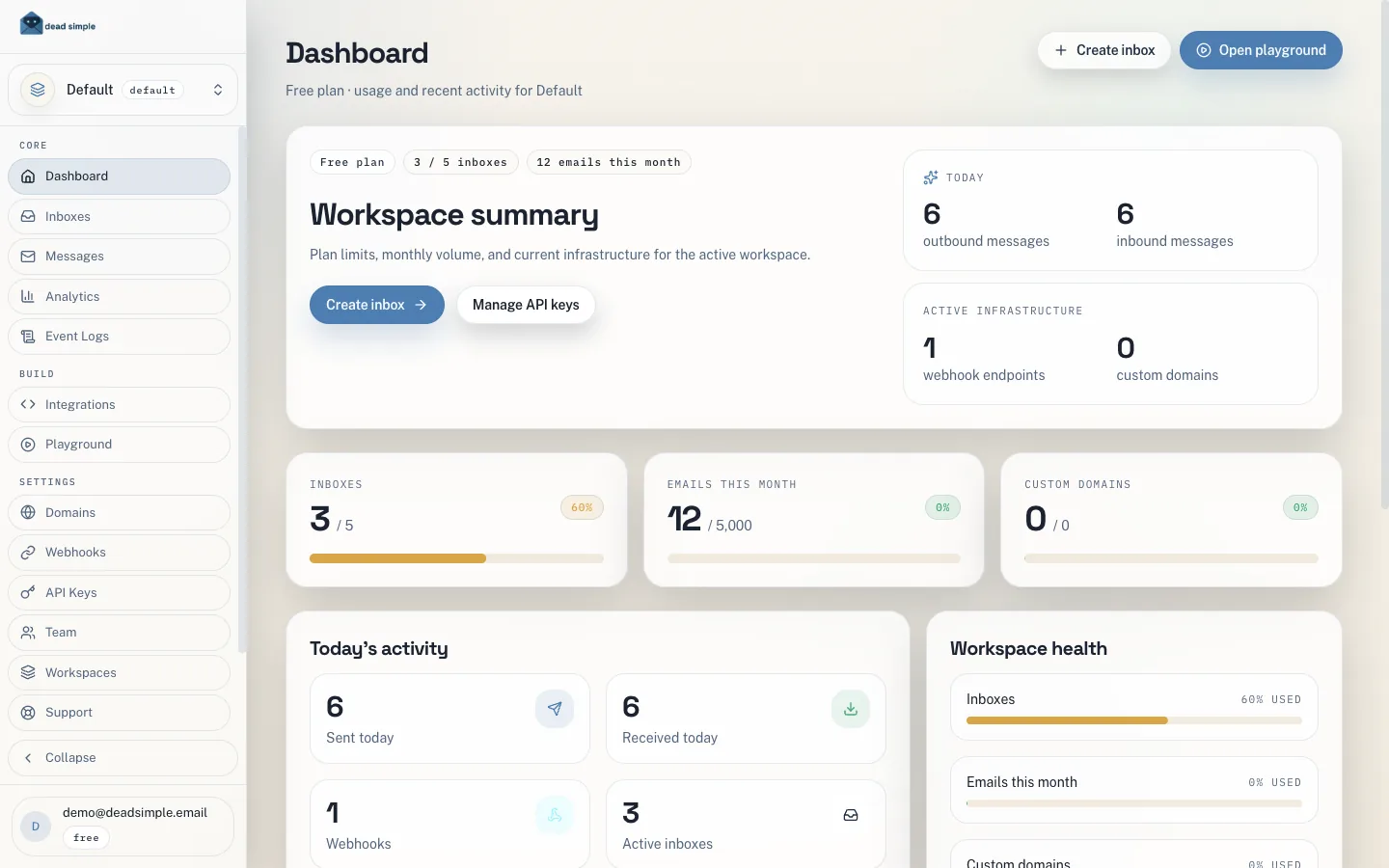
Task: Click the Workspace summary heading
Action: click(454, 214)
